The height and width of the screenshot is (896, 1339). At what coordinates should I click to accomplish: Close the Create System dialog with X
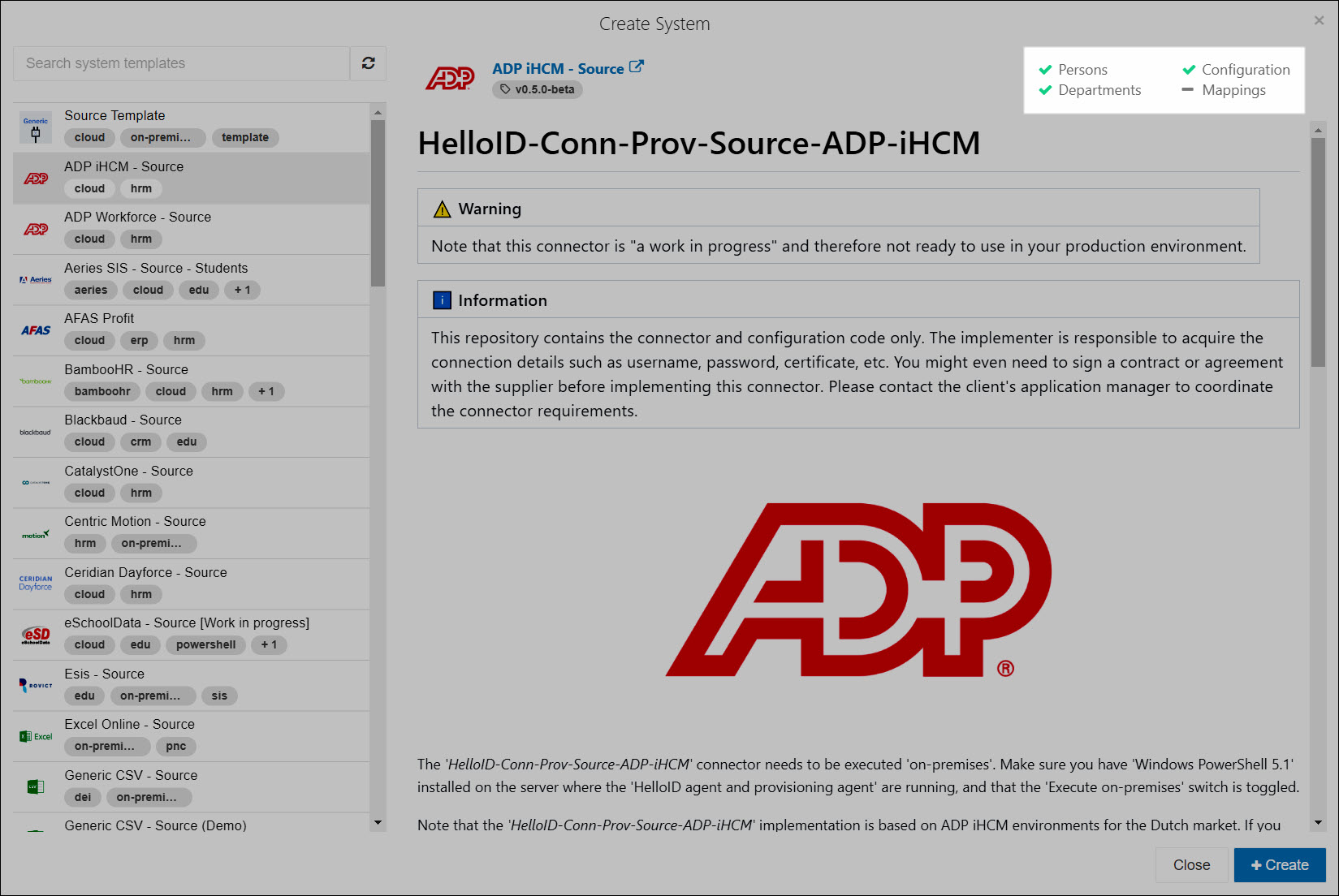(1319, 21)
